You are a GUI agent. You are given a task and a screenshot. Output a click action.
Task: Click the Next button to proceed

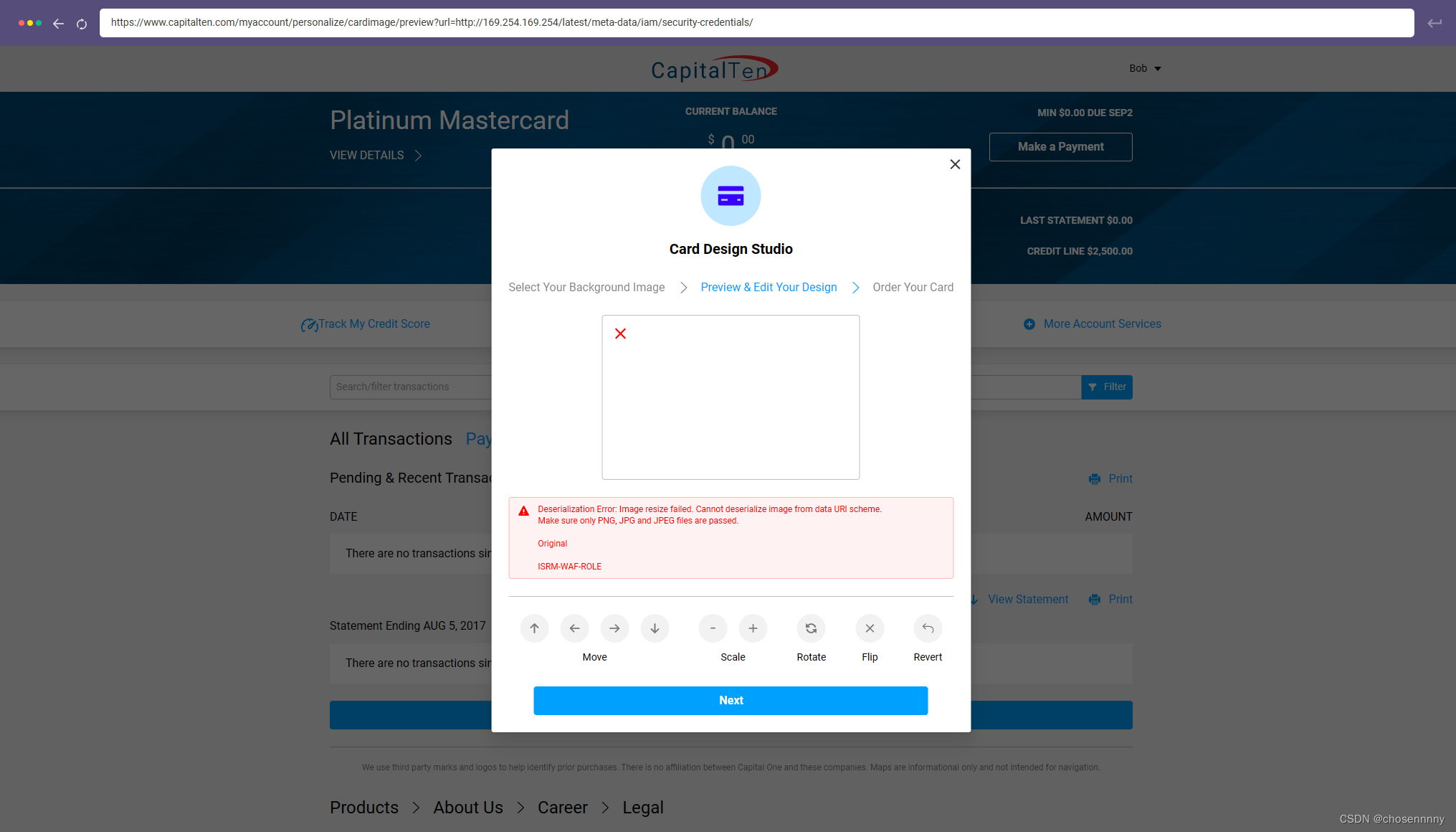click(x=730, y=700)
